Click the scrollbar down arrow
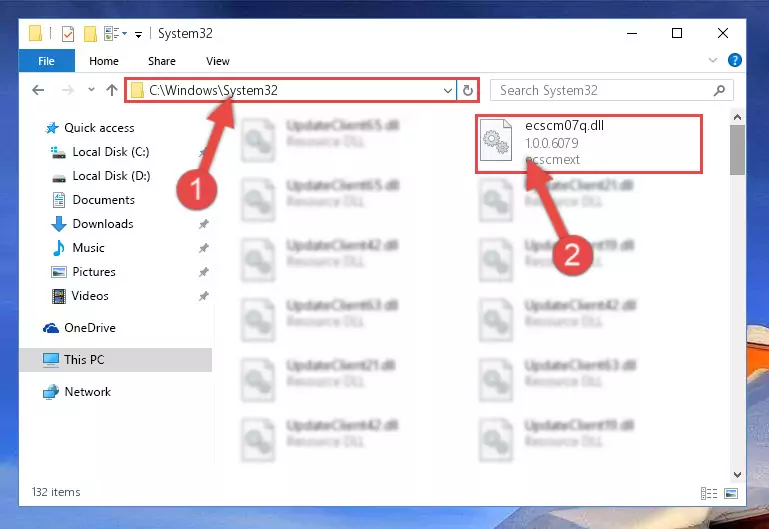The image size is (769, 529). tap(737, 475)
